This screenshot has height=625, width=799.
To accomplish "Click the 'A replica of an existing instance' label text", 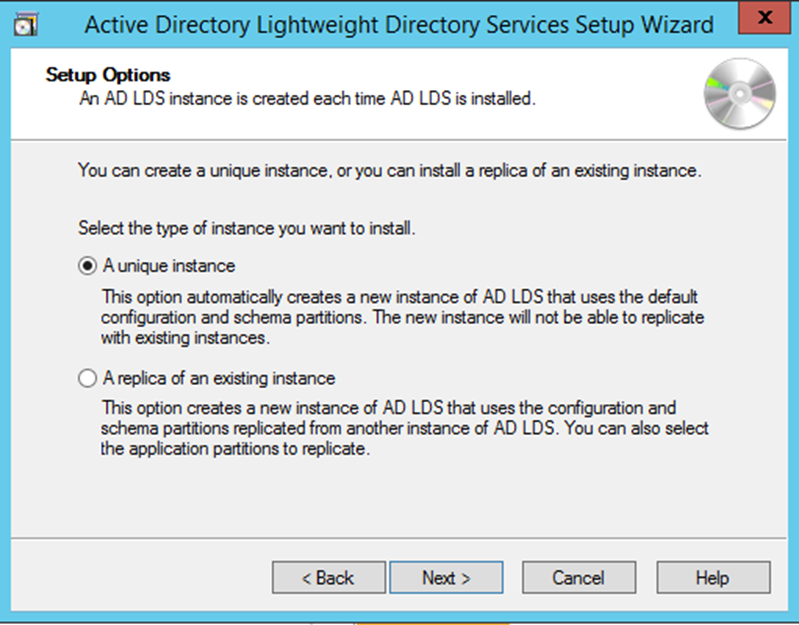I will click(x=219, y=379).
